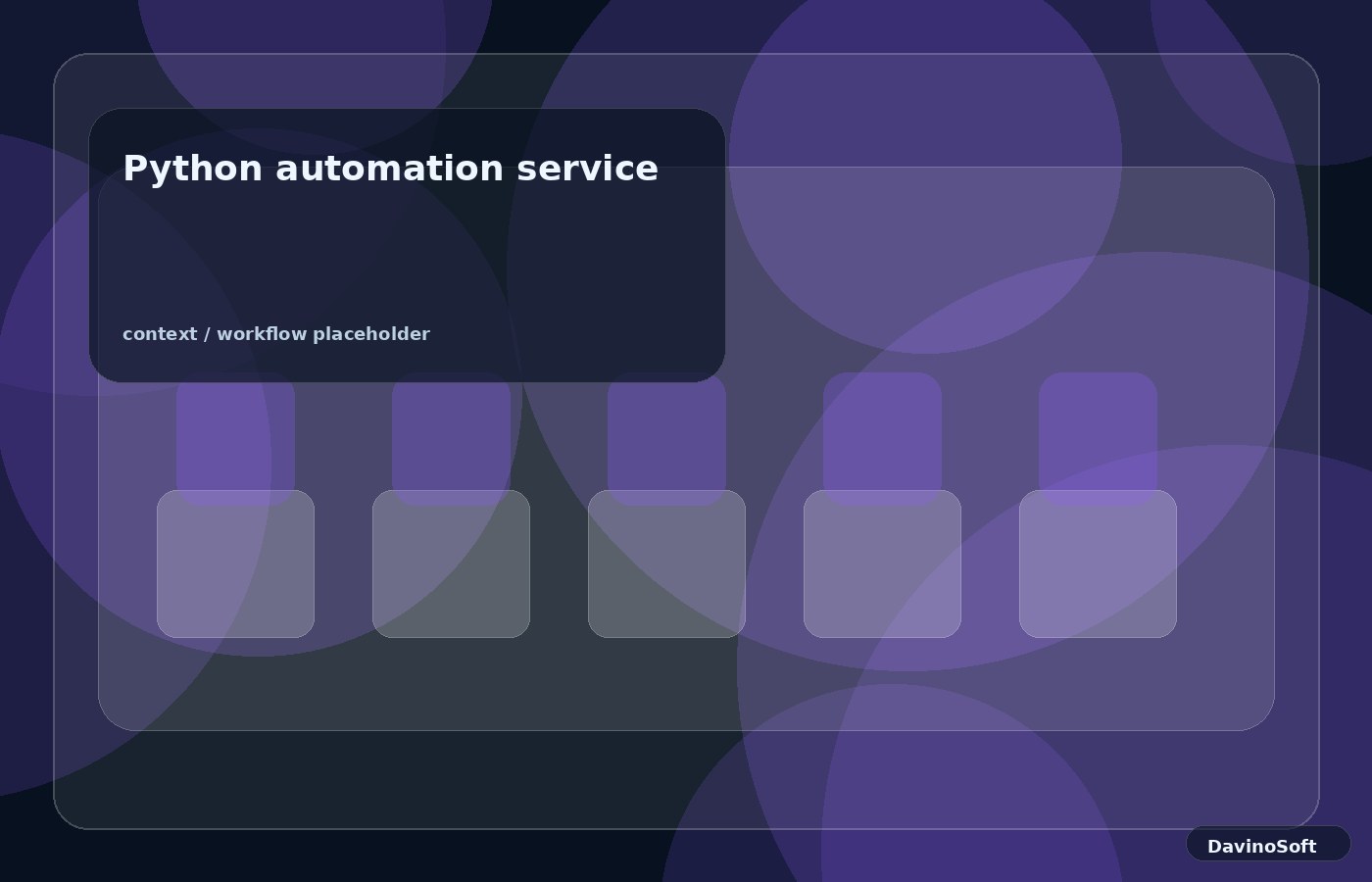Screen dimensions: 1372x882
Task: Click the DavinoSoft badge
Action: 1268,844
